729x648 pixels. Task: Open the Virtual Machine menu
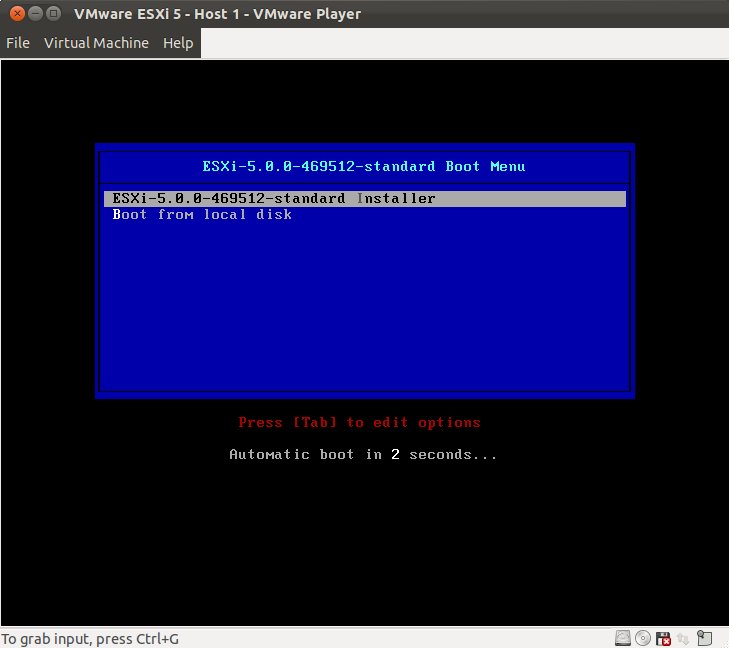(96, 43)
